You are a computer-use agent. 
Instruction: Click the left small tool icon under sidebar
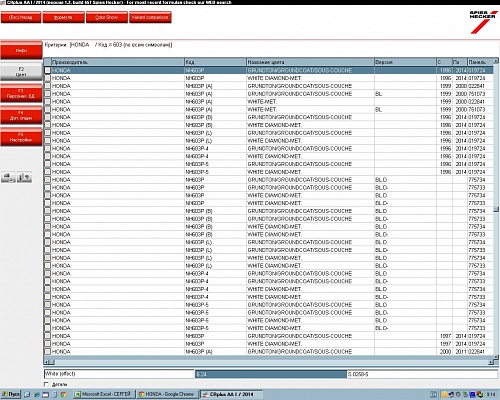[8, 177]
